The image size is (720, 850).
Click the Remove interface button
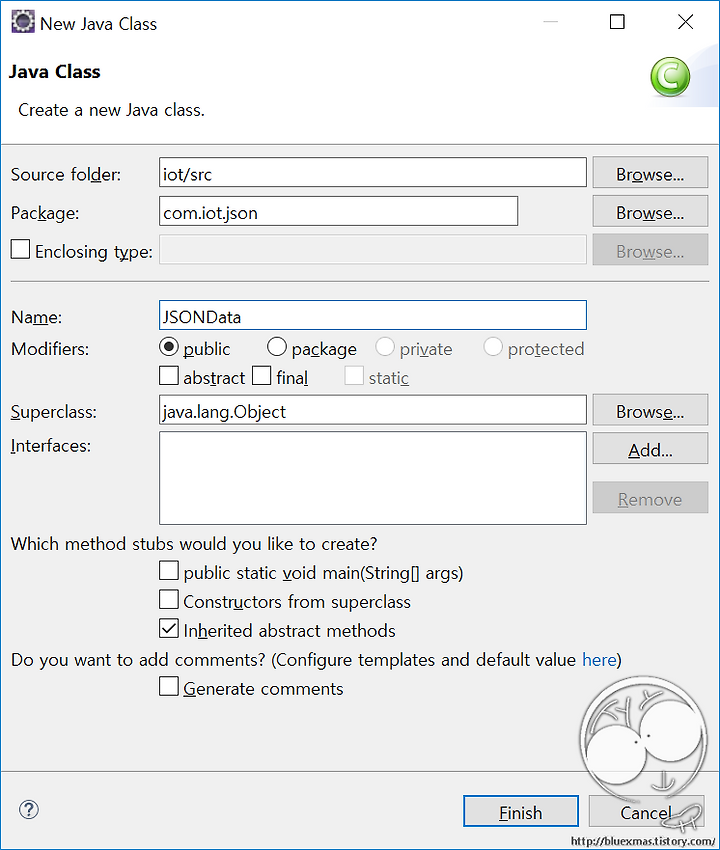650,498
